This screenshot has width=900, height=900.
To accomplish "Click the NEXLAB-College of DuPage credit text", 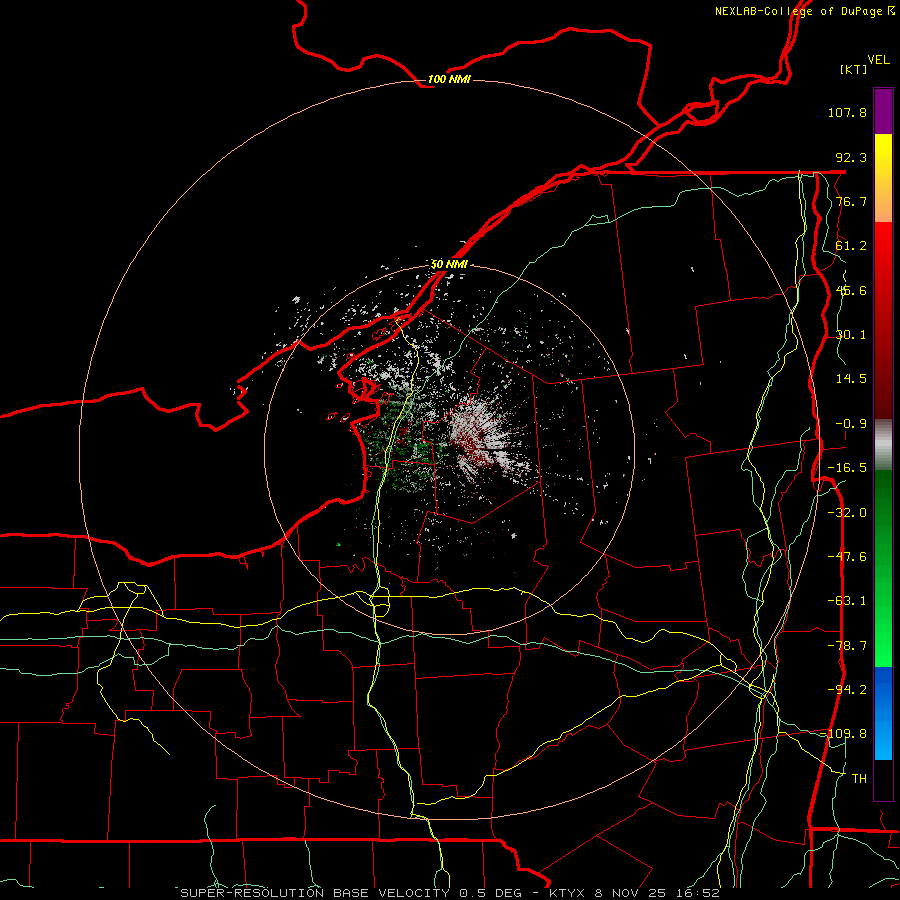I will (x=804, y=11).
